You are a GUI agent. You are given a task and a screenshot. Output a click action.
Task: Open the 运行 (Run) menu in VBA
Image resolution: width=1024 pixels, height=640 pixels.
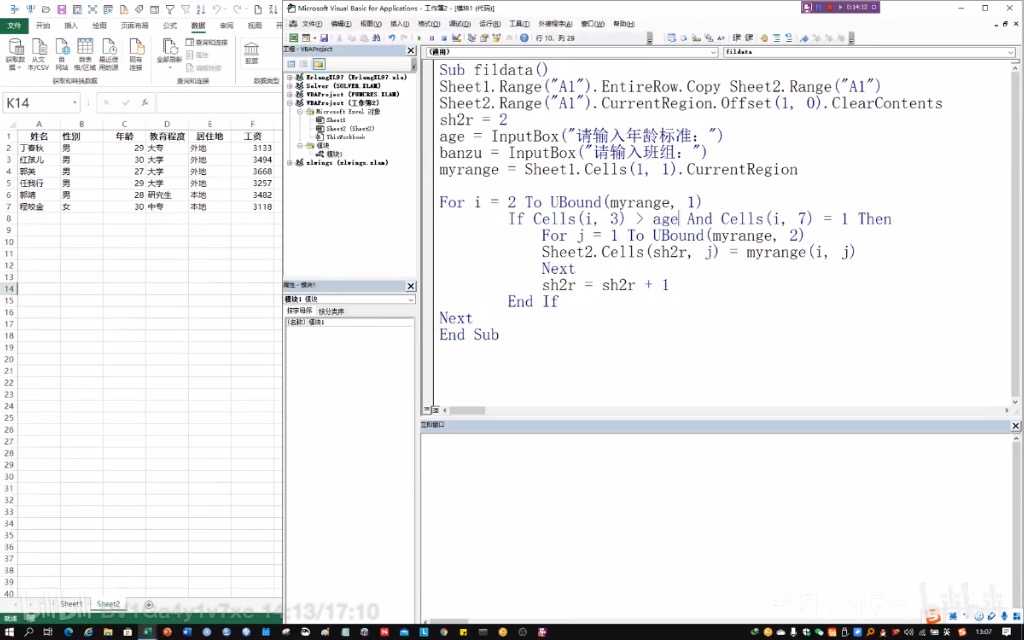(490, 24)
